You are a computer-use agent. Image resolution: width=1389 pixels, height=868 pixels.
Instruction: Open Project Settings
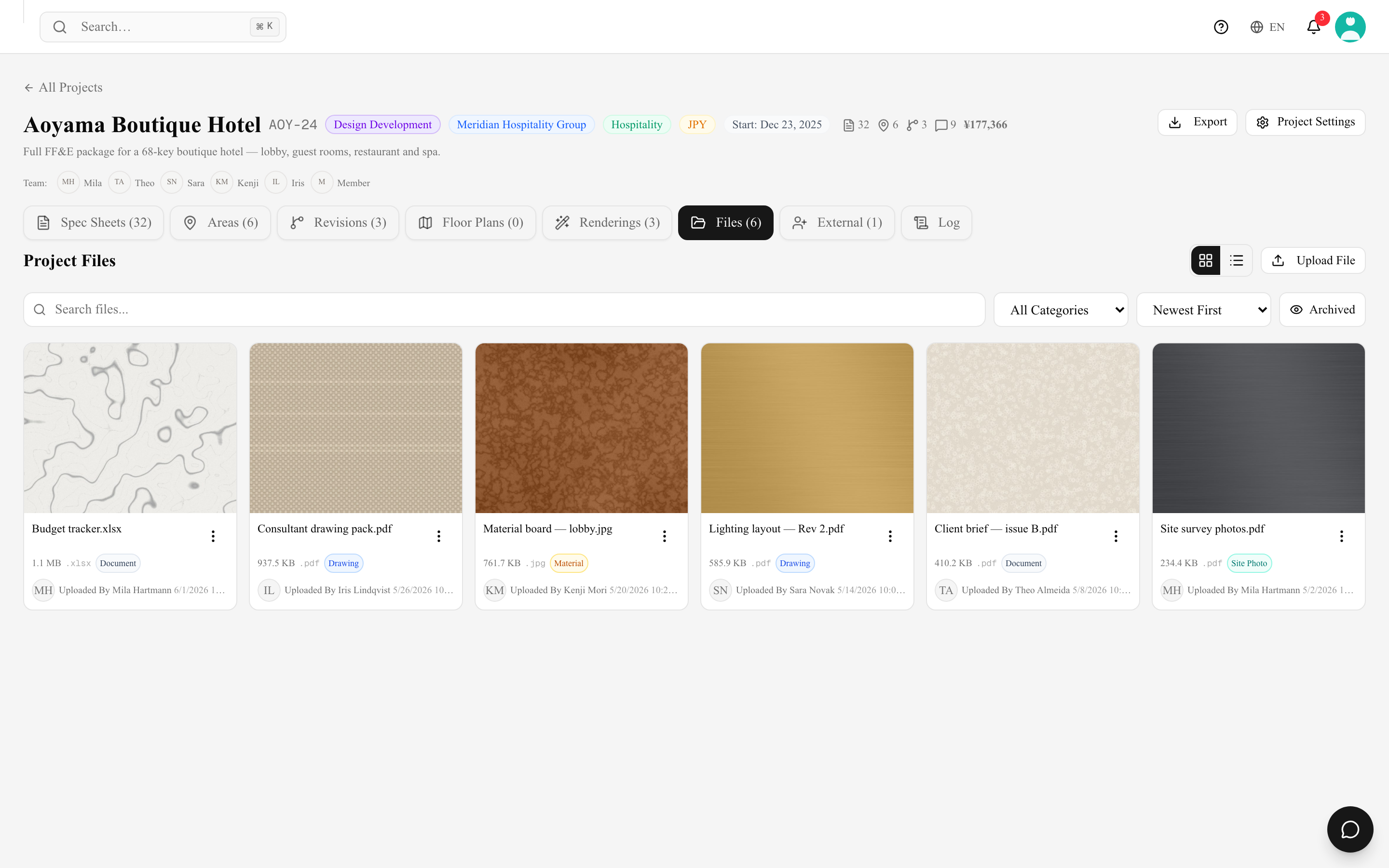(1305, 122)
